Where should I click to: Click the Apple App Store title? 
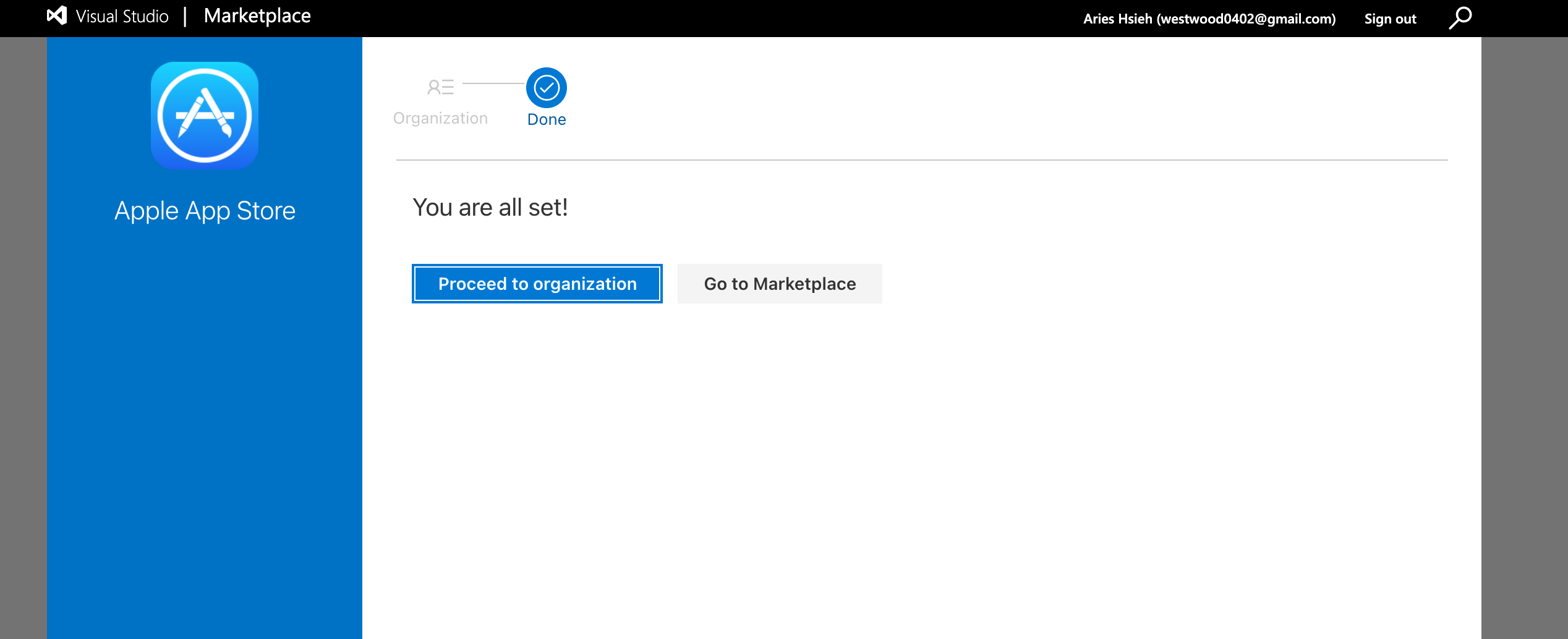[x=205, y=211]
